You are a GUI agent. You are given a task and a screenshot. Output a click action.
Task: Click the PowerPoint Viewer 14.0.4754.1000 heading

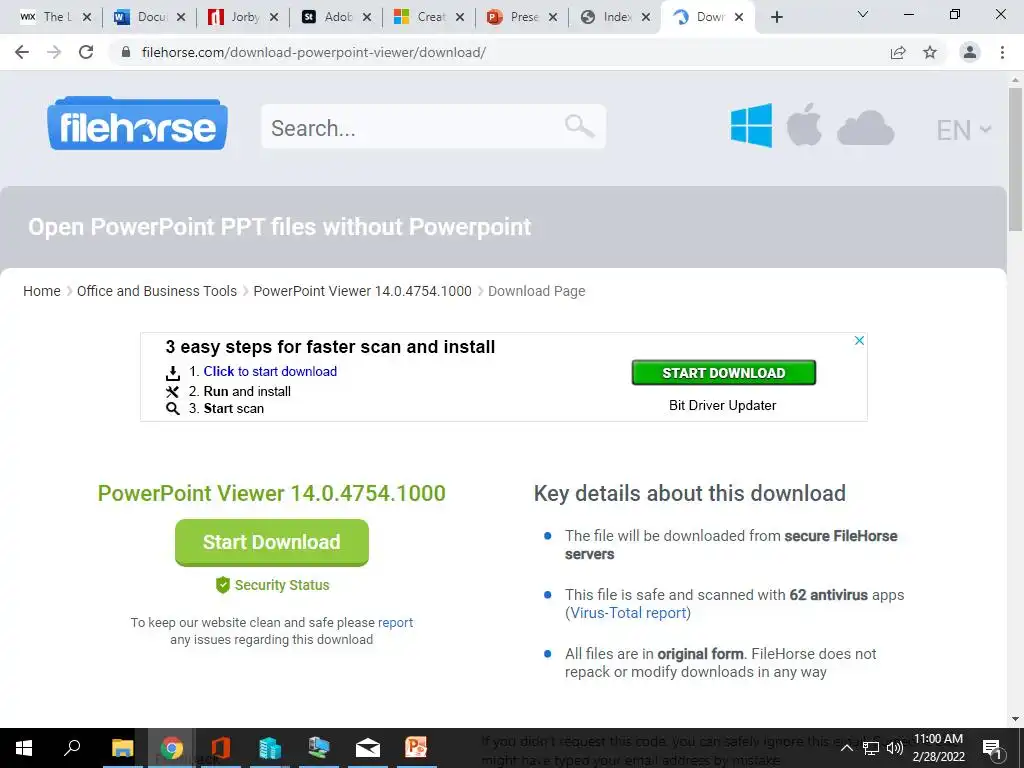(272, 493)
